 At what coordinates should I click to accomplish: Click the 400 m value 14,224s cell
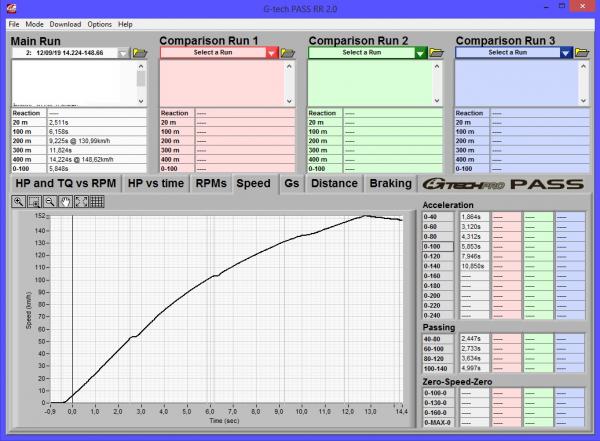click(x=97, y=160)
